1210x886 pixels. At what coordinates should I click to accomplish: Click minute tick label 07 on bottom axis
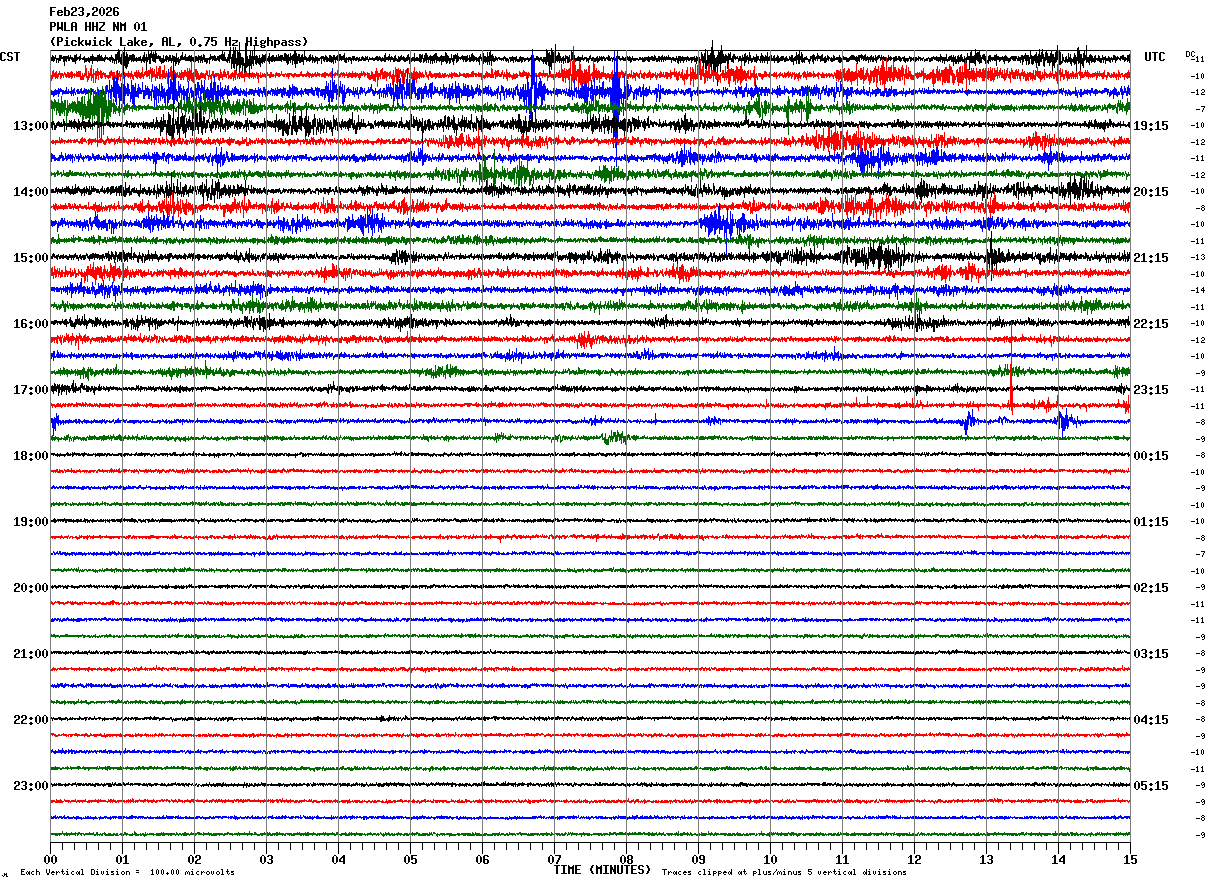[x=554, y=859]
